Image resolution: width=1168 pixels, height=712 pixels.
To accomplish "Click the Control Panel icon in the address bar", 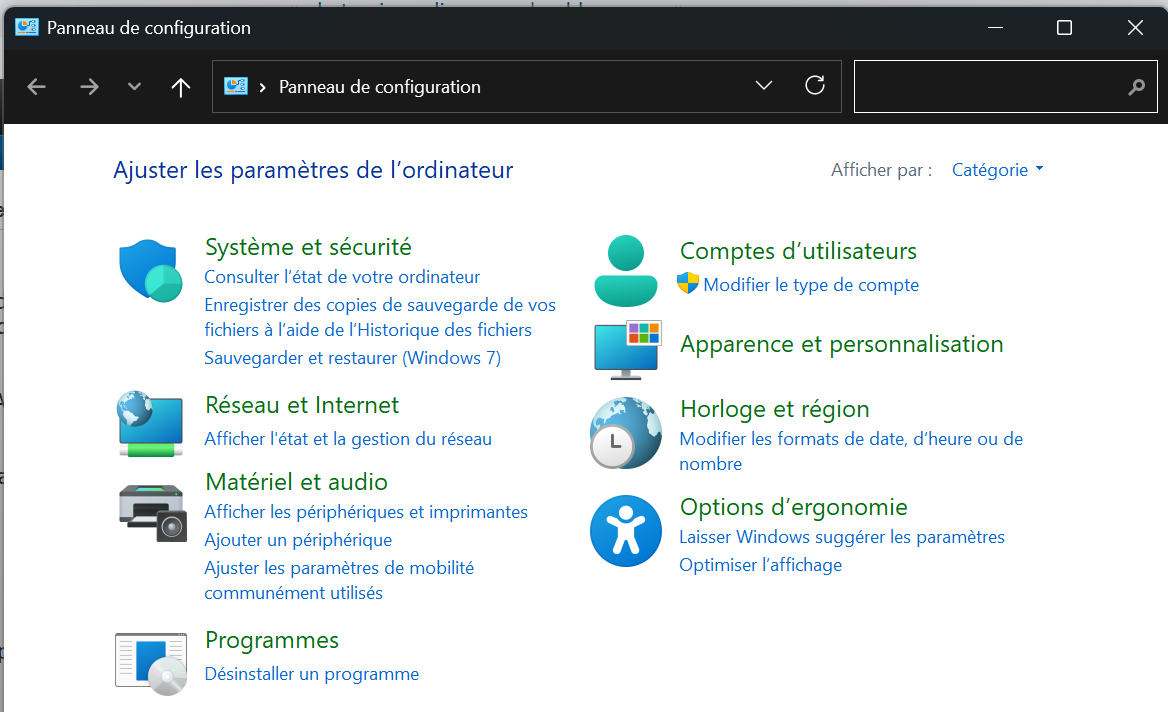I will [x=236, y=86].
